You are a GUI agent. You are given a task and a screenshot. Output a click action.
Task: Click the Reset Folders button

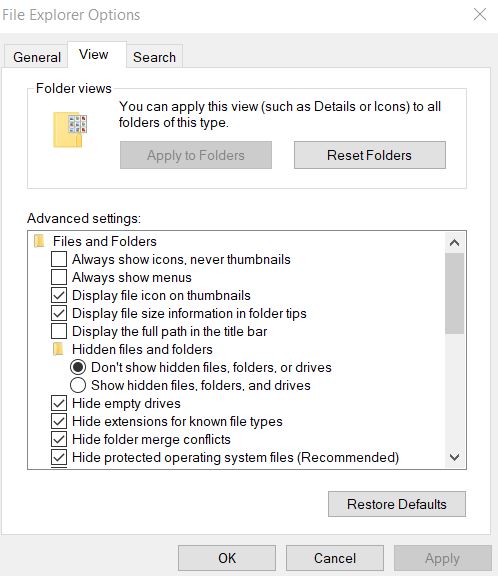370,155
